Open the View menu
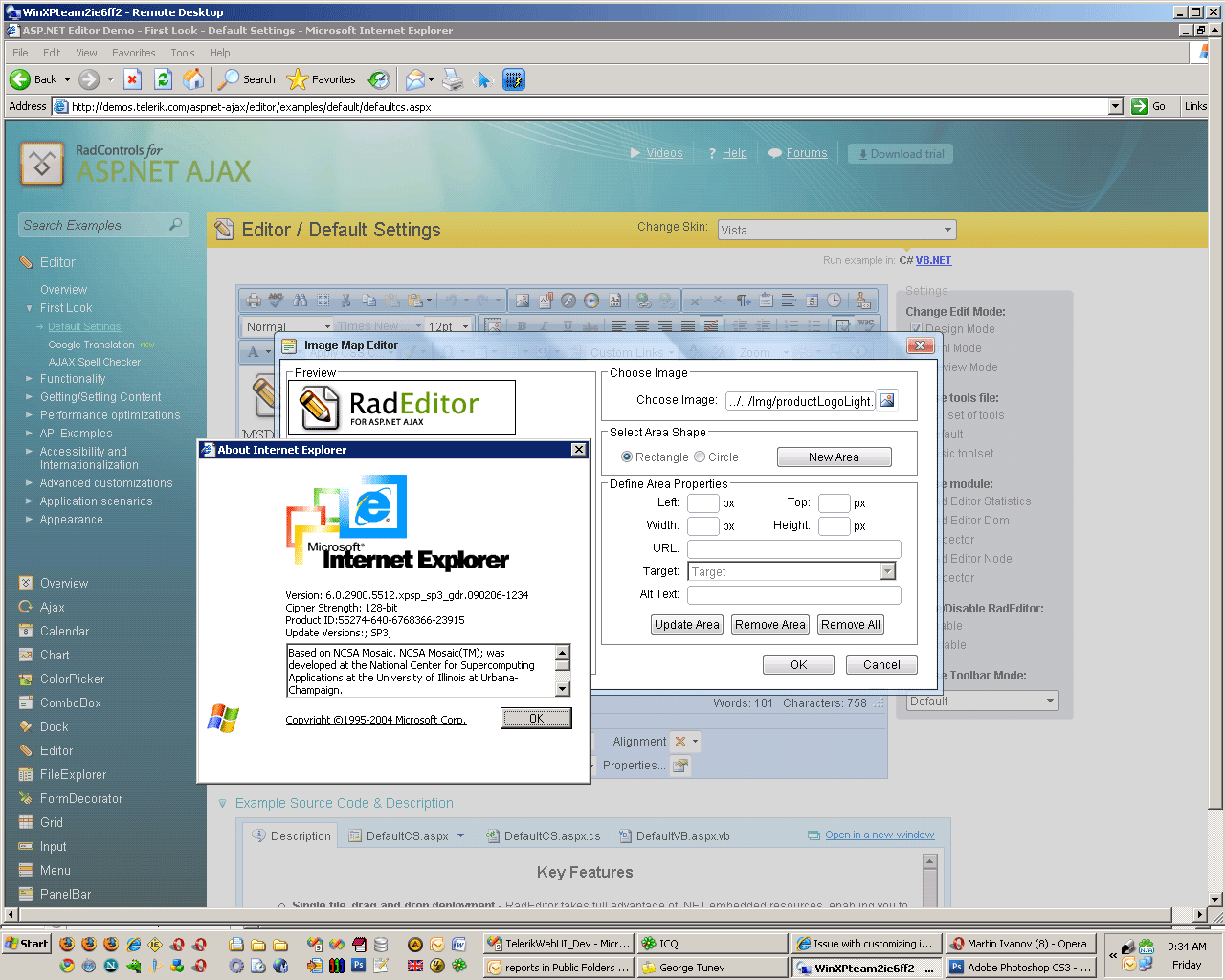This screenshot has height=980, width=1225. click(x=86, y=53)
